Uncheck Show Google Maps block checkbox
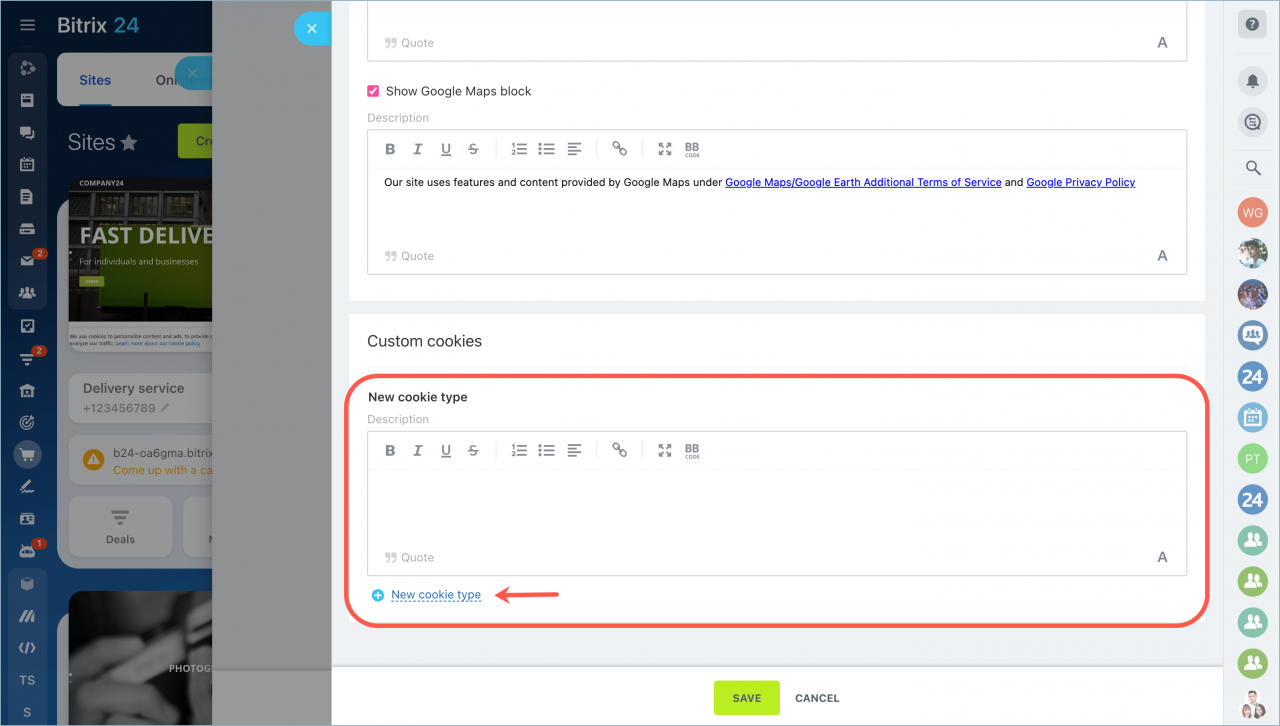The image size is (1280, 726). (x=373, y=91)
